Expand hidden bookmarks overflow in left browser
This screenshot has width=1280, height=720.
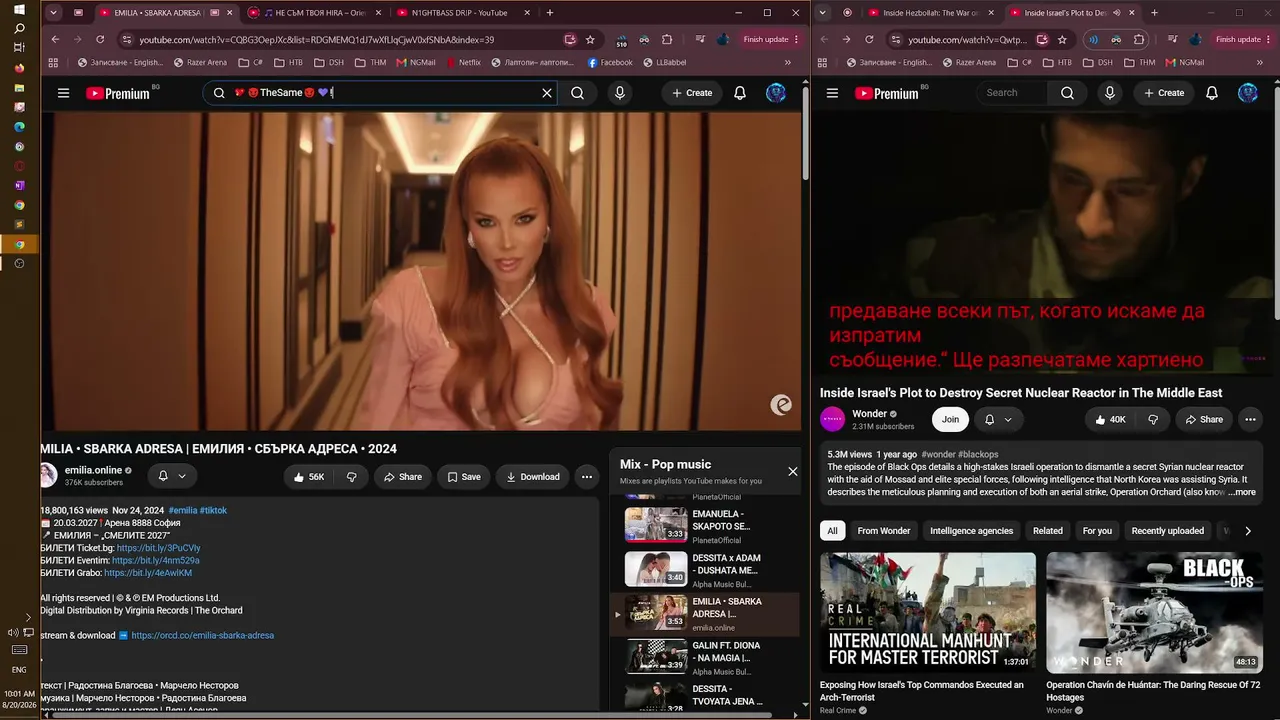[x=787, y=62]
